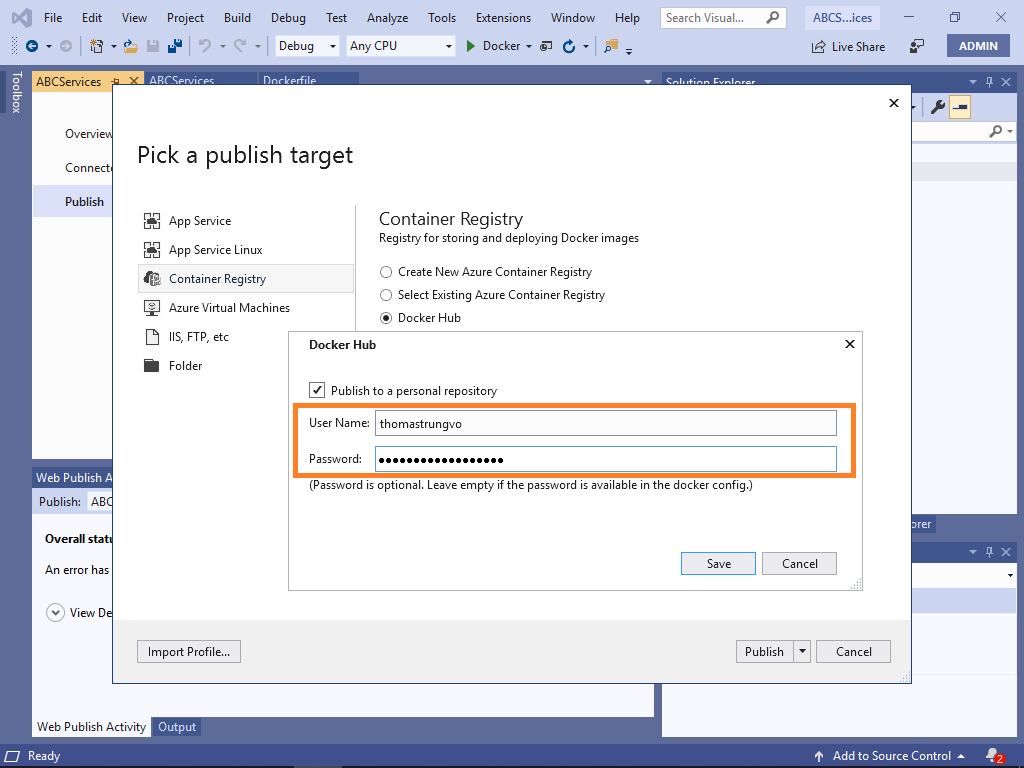Open the Extensions menu
Screen dimensions: 1024x768
coord(503,18)
